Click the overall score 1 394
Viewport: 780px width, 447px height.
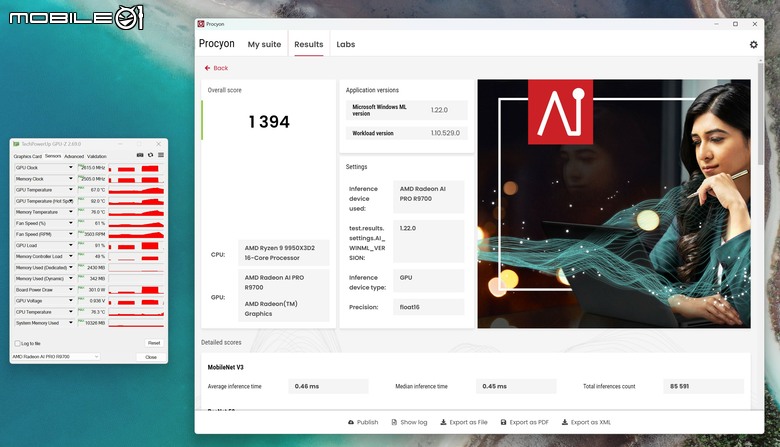point(269,122)
